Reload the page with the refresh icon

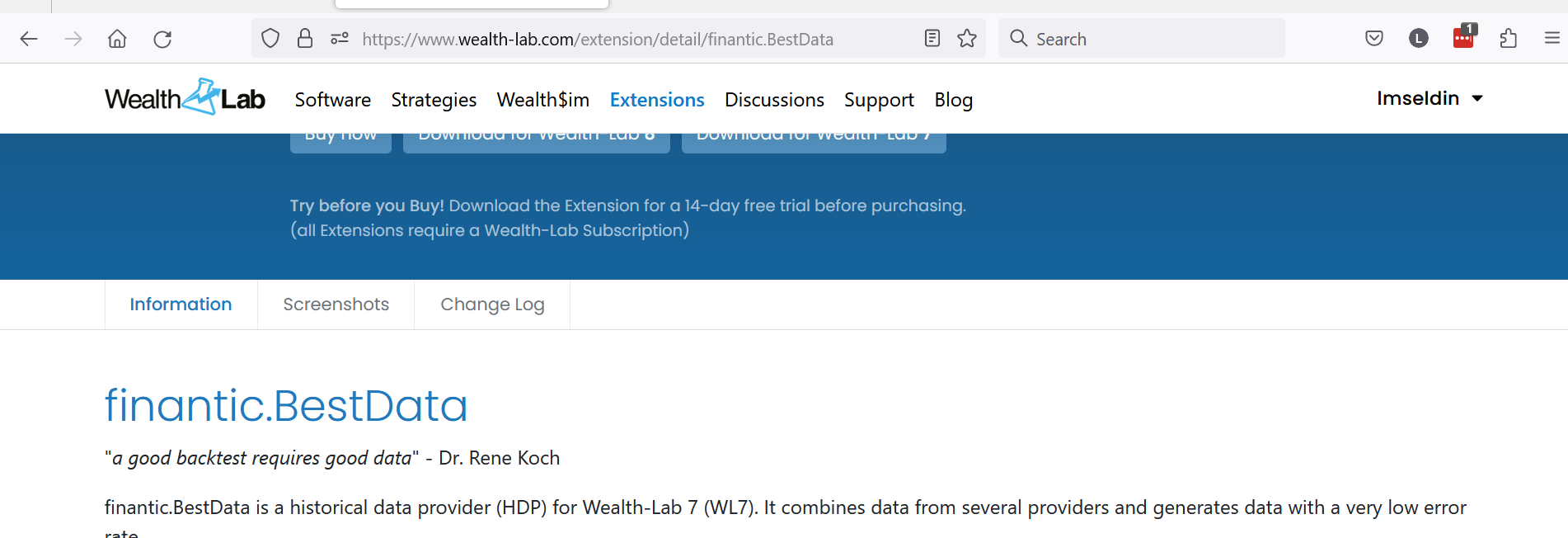point(162,39)
